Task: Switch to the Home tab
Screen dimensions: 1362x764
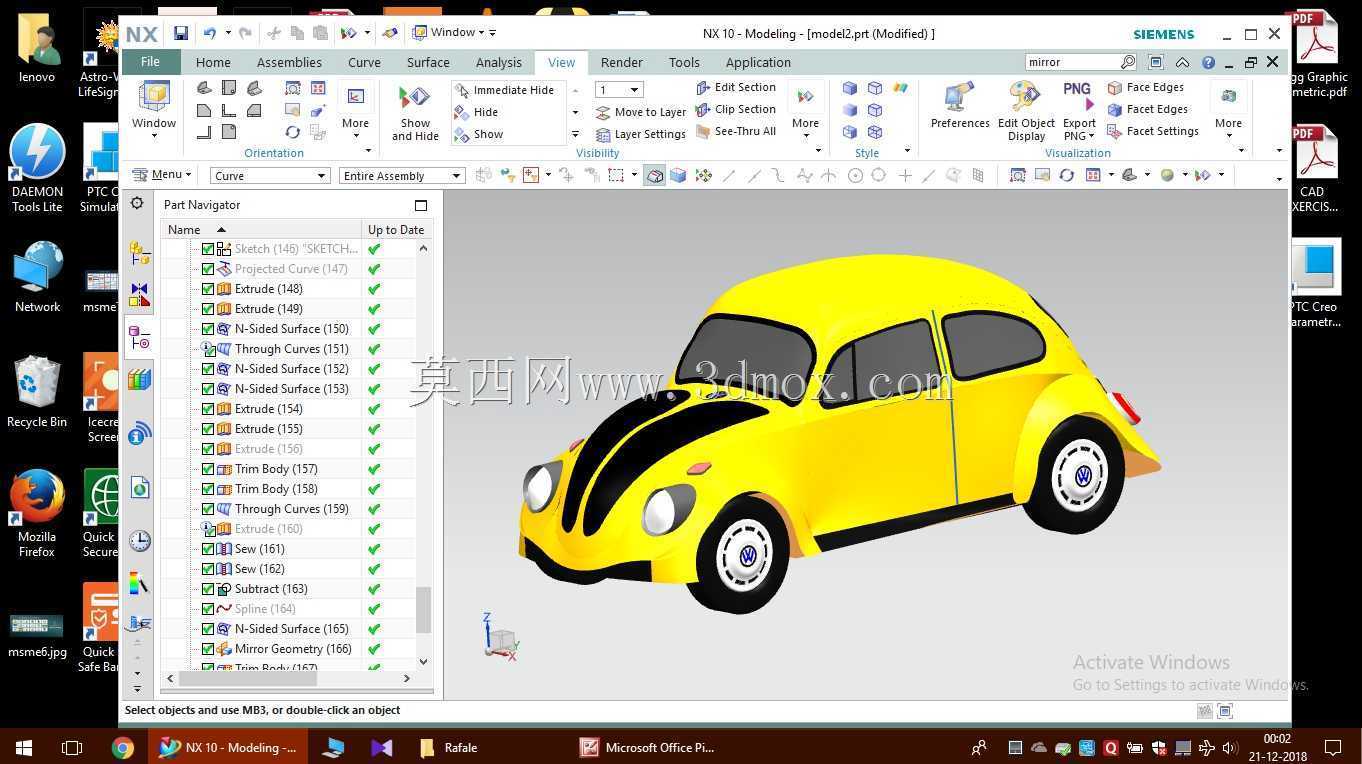Action: (213, 62)
